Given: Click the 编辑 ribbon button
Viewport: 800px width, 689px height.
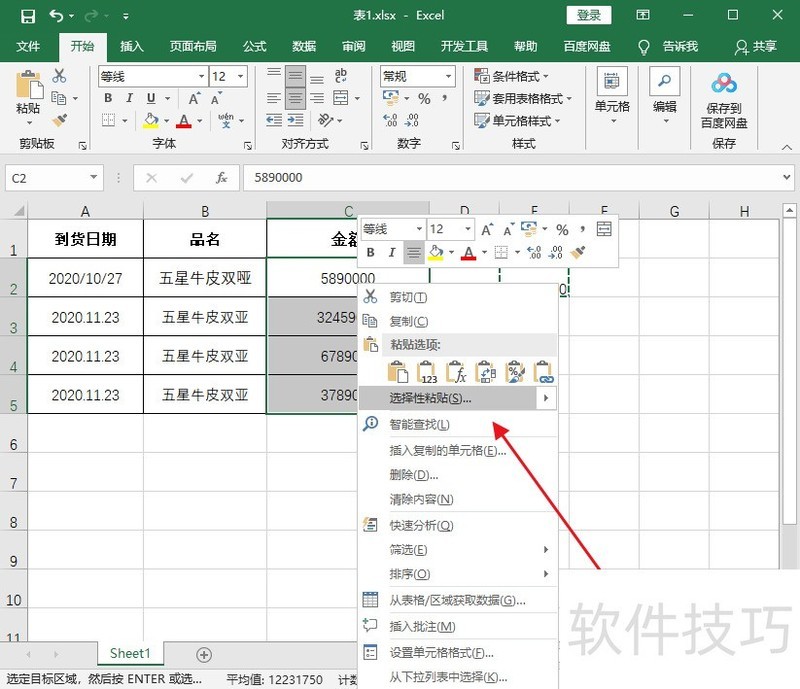Looking at the screenshot, I should (x=665, y=96).
